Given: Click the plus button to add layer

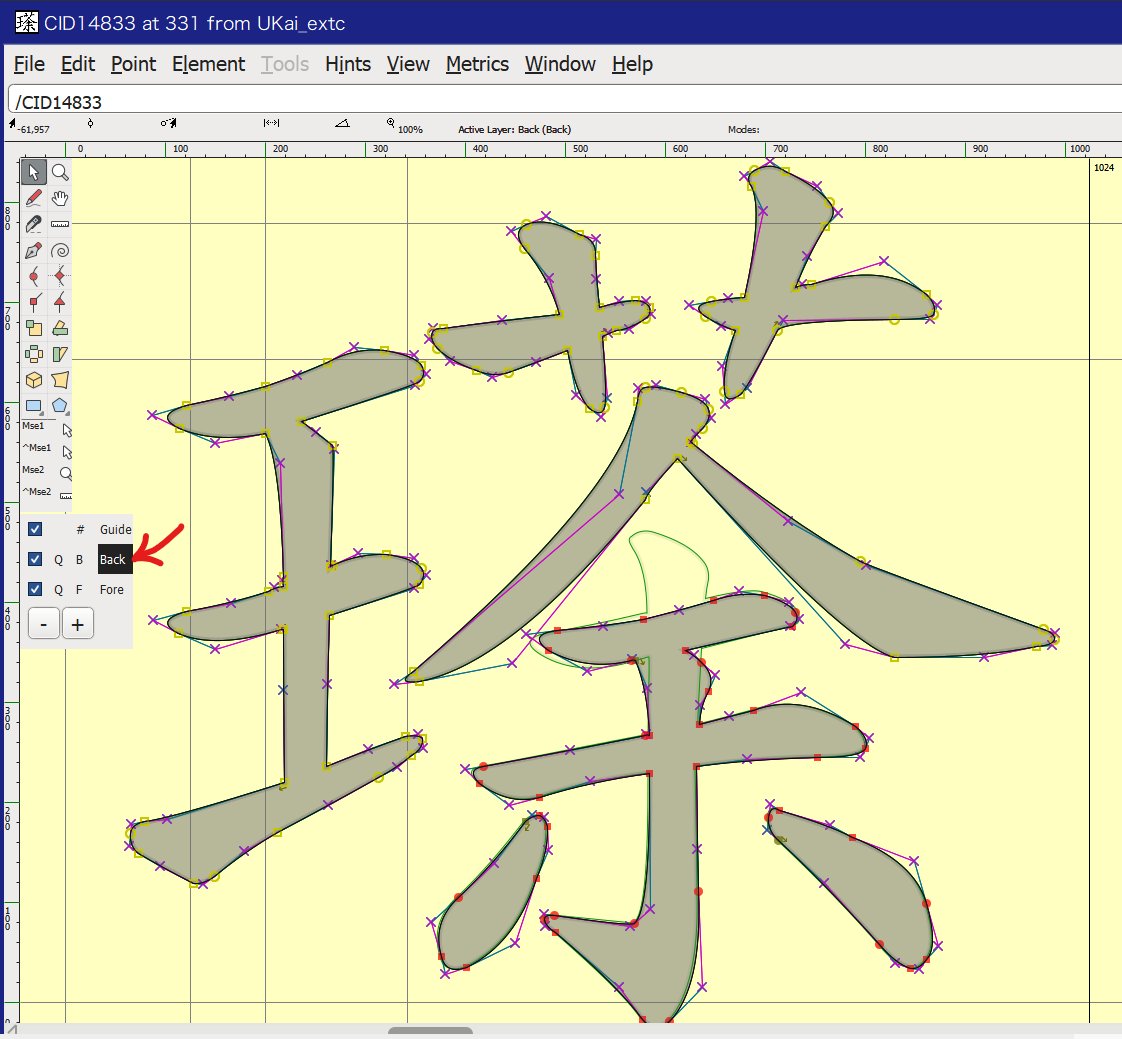Looking at the screenshot, I should click(77, 623).
